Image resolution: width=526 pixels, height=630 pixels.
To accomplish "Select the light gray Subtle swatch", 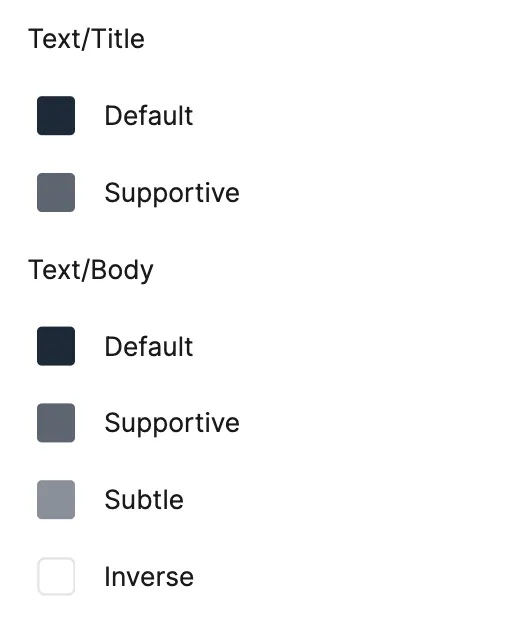I will pyautogui.click(x=56, y=499).
